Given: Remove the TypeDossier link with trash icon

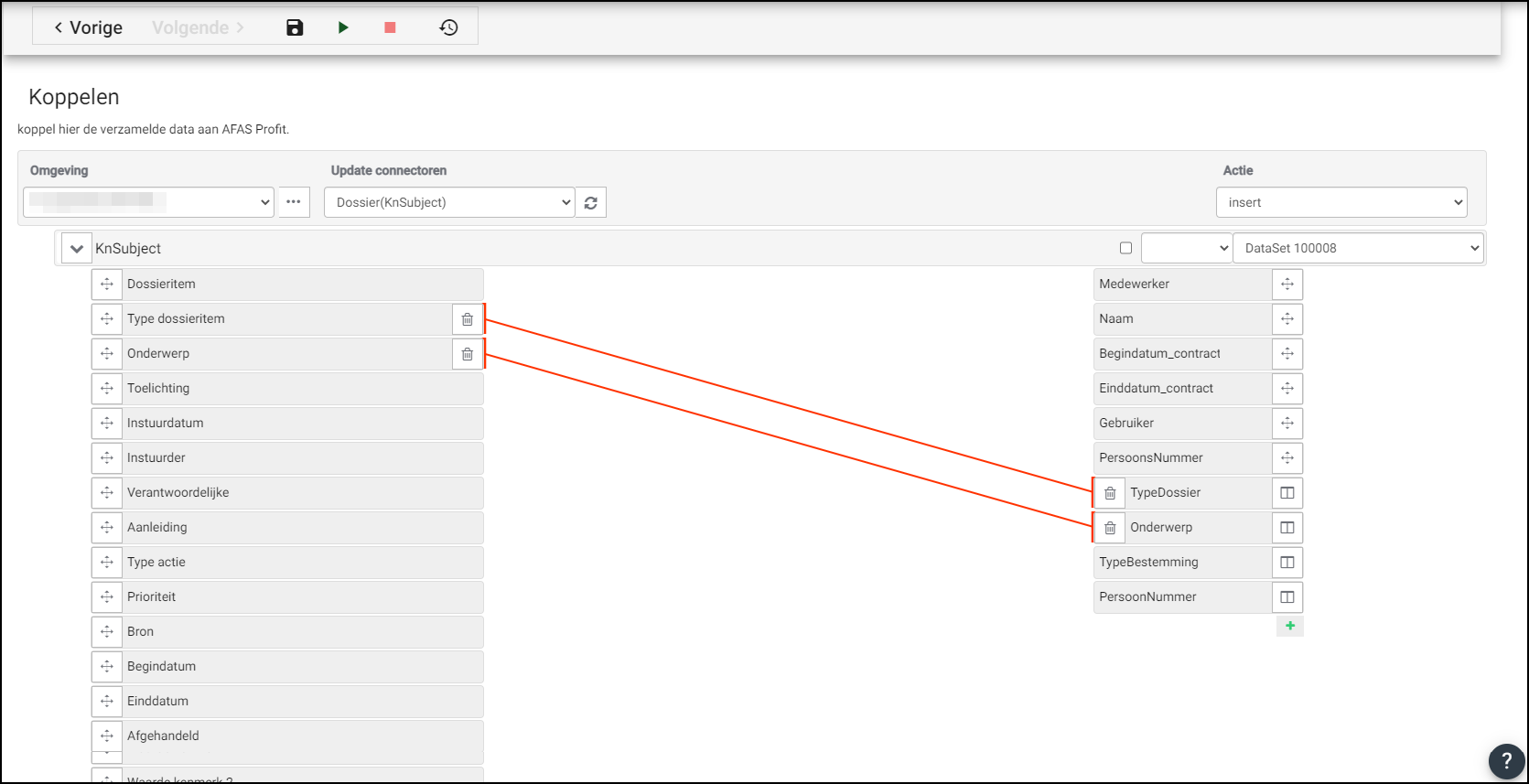Looking at the screenshot, I should click(1110, 493).
